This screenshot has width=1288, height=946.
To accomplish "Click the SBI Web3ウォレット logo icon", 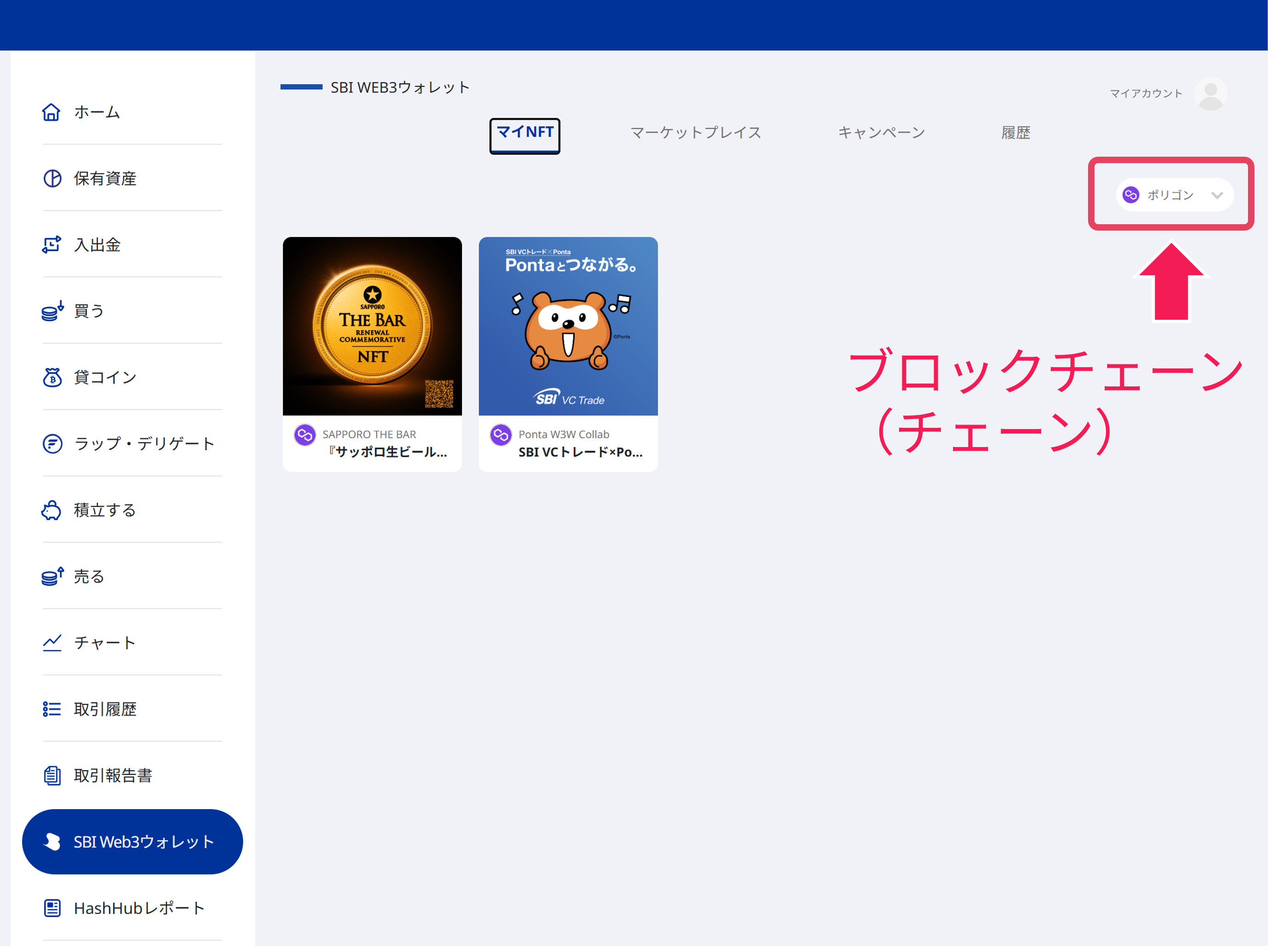I will (x=52, y=842).
